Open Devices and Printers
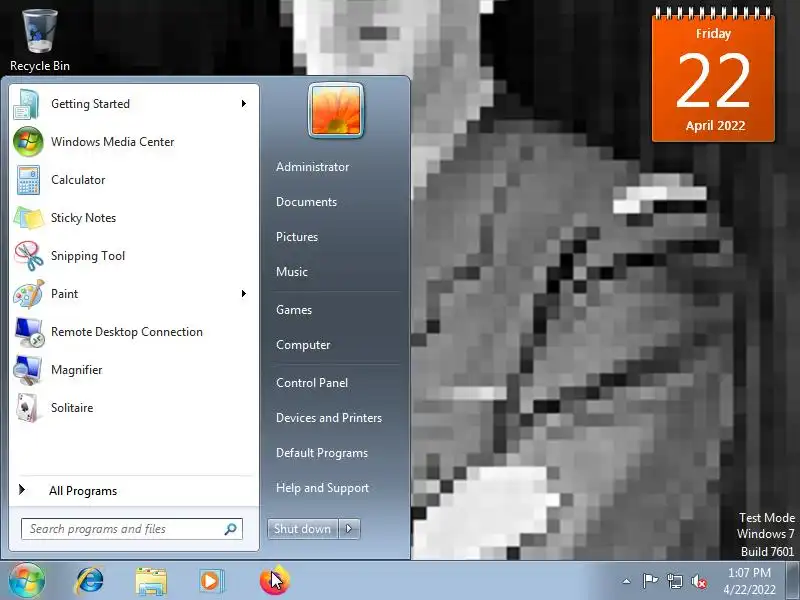 (x=329, y=418)
